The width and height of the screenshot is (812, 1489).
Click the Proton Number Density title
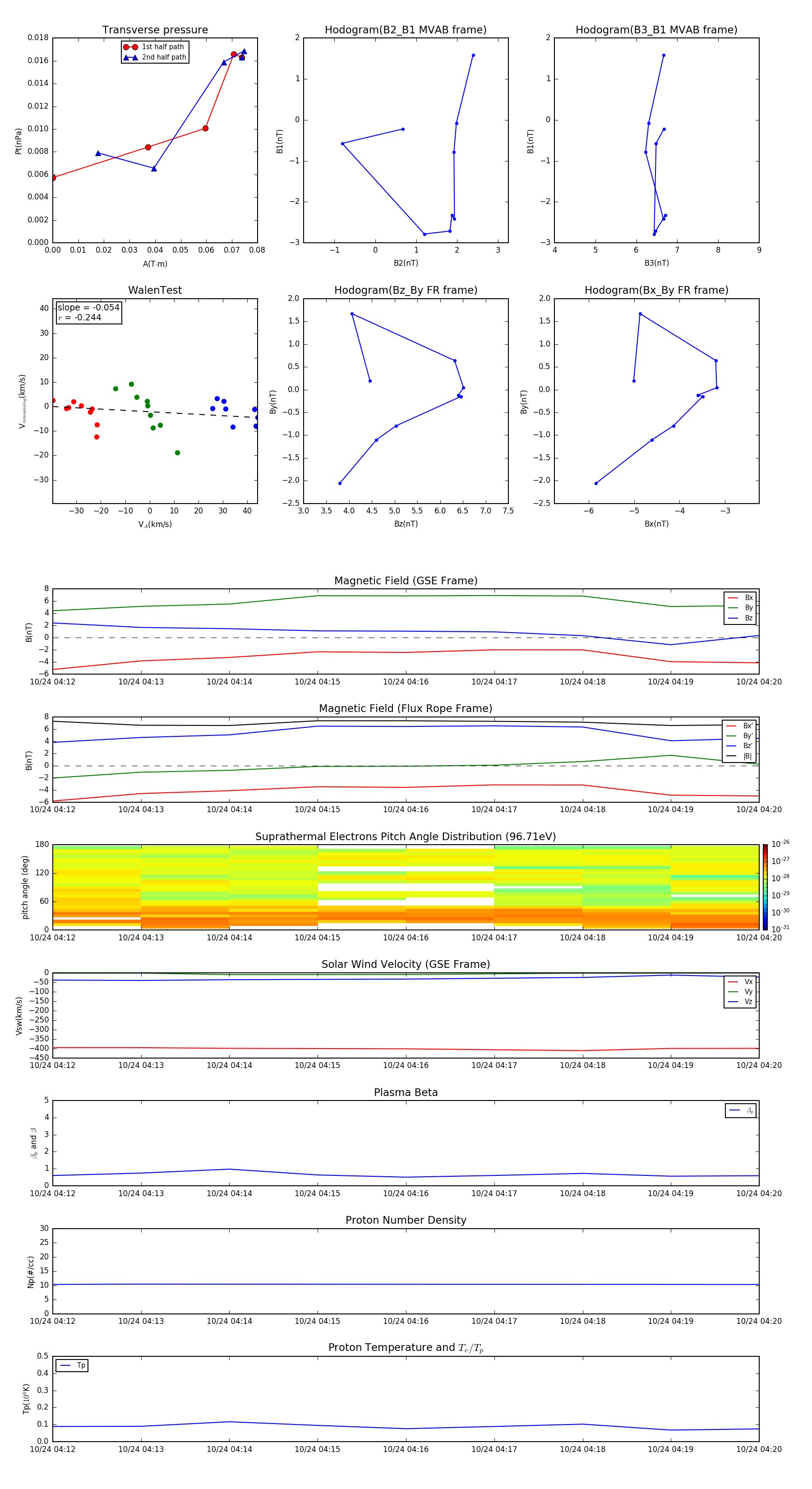(x=406, y=1220)
